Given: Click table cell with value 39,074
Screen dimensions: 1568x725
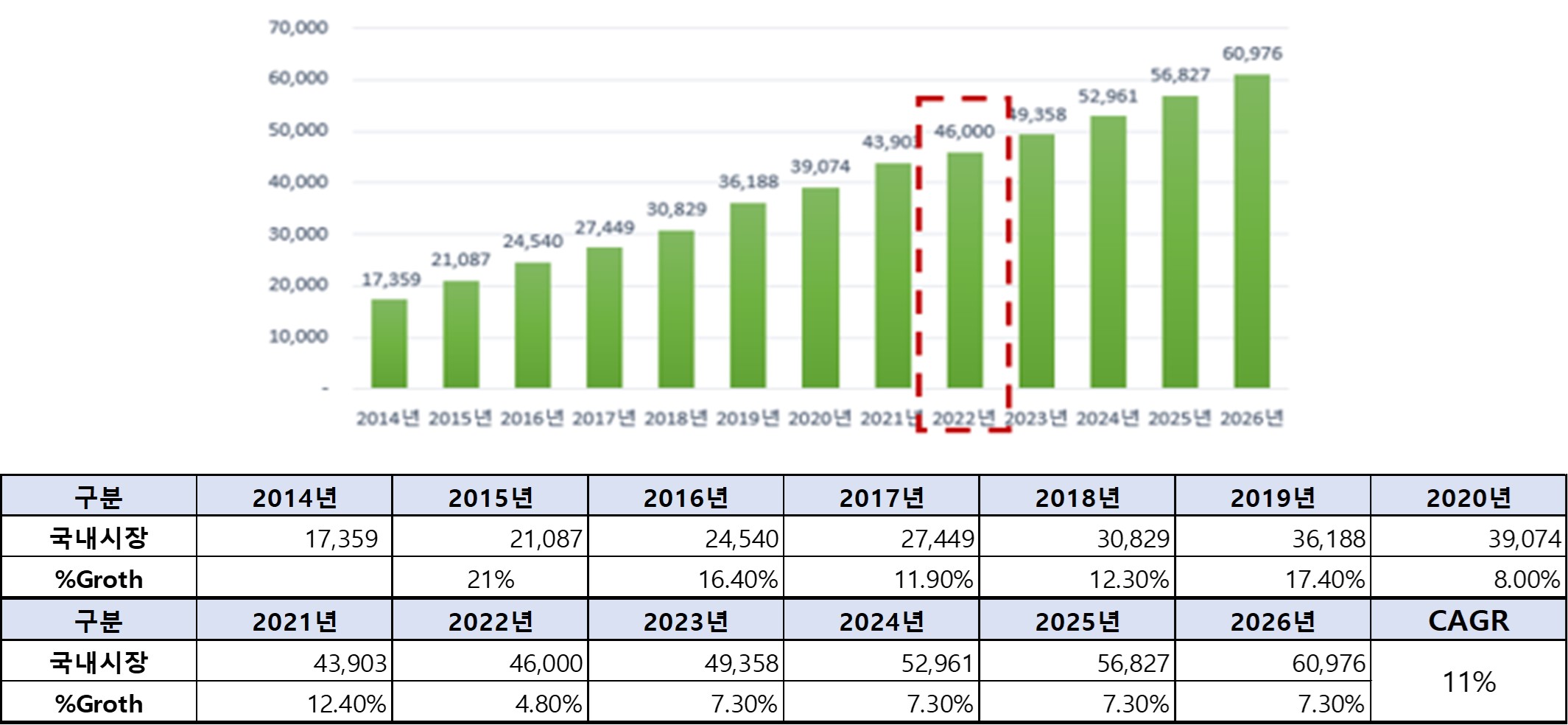Looking at the screenshot, I should (x=1468, y=536).
